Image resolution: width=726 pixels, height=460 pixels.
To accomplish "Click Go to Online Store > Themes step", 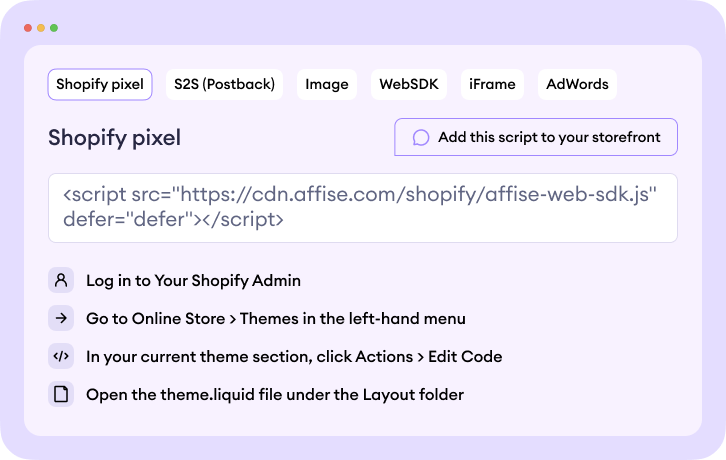I will pos(275,318).
